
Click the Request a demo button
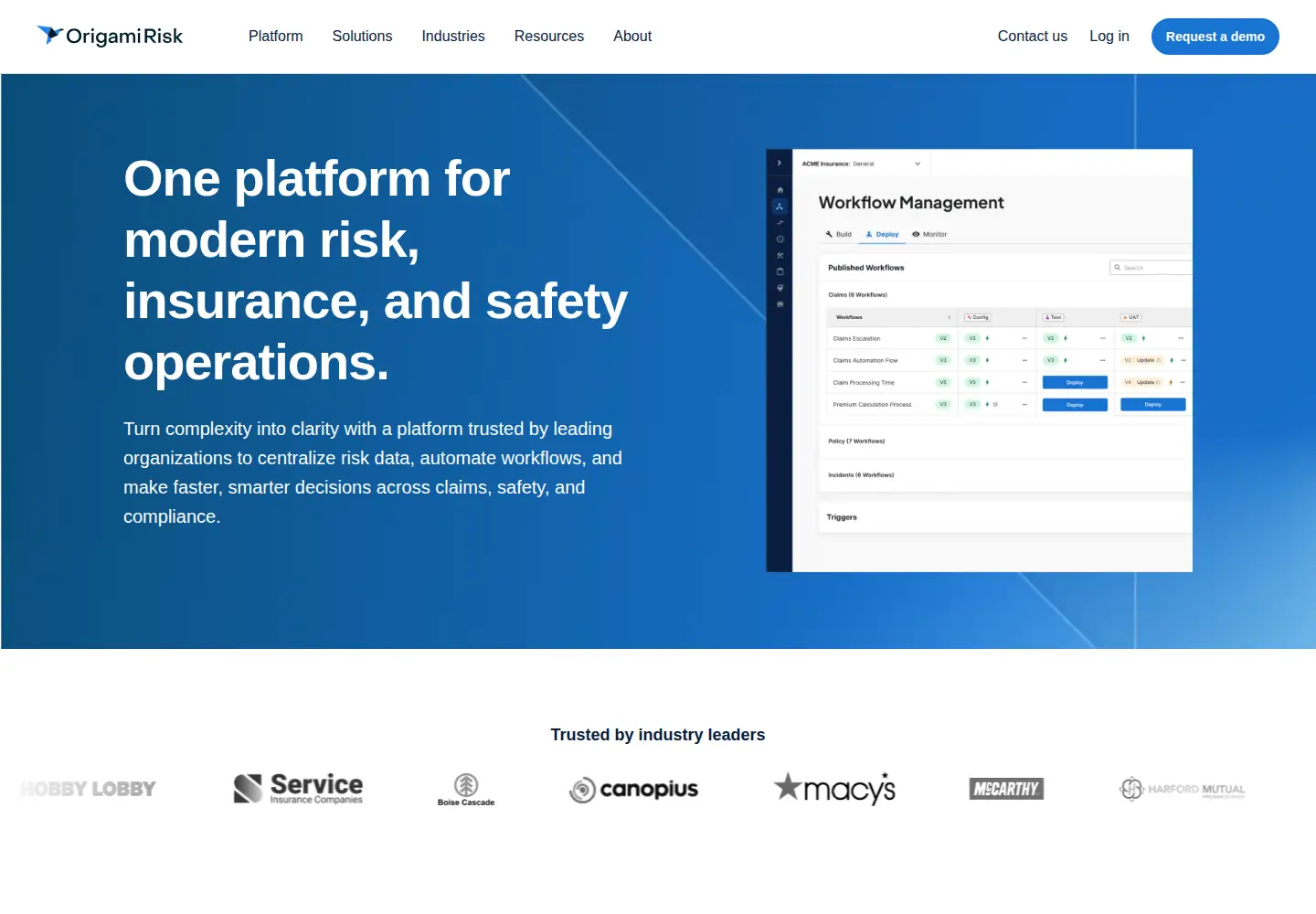(x=1215, y=37)
